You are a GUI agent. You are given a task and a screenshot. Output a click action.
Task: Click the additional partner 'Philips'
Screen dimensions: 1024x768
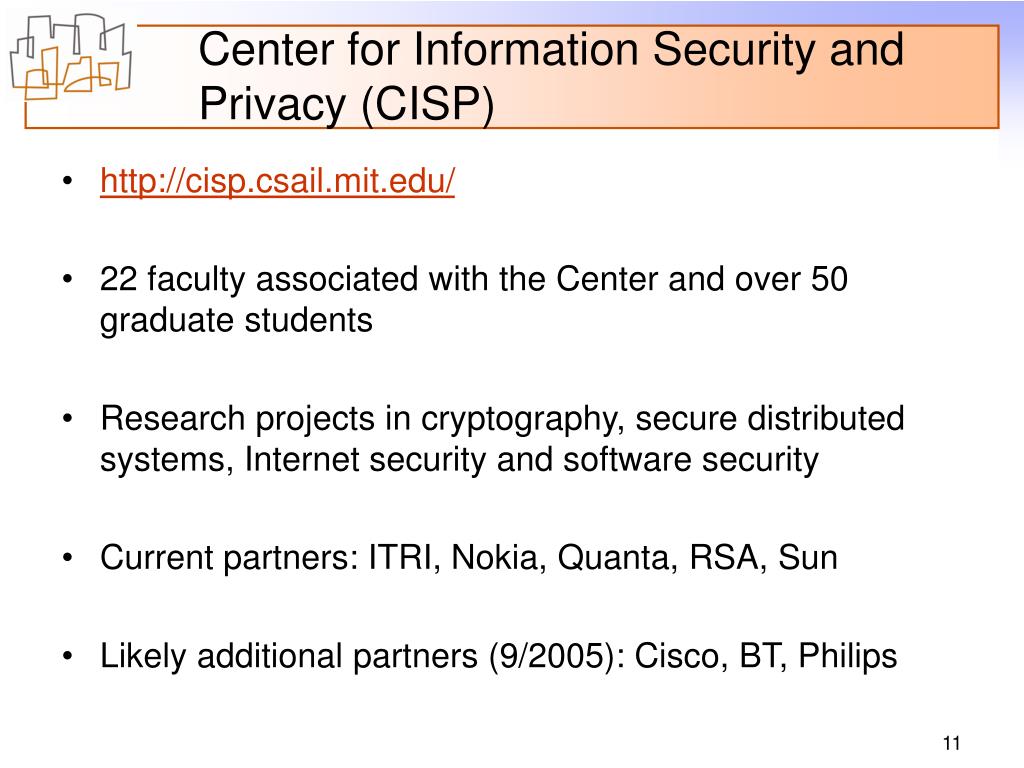848,656
